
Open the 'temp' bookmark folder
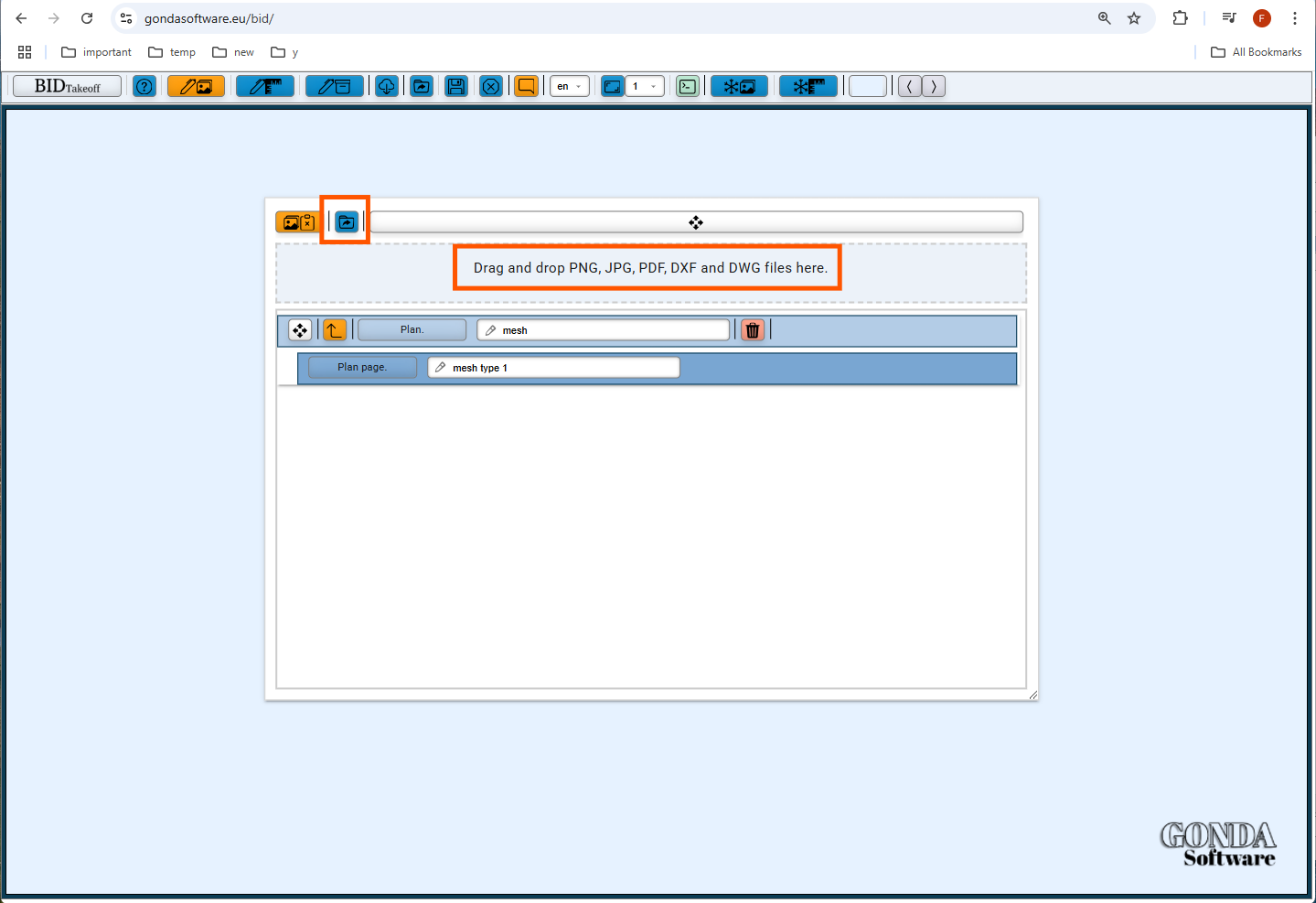click(172, 52)
